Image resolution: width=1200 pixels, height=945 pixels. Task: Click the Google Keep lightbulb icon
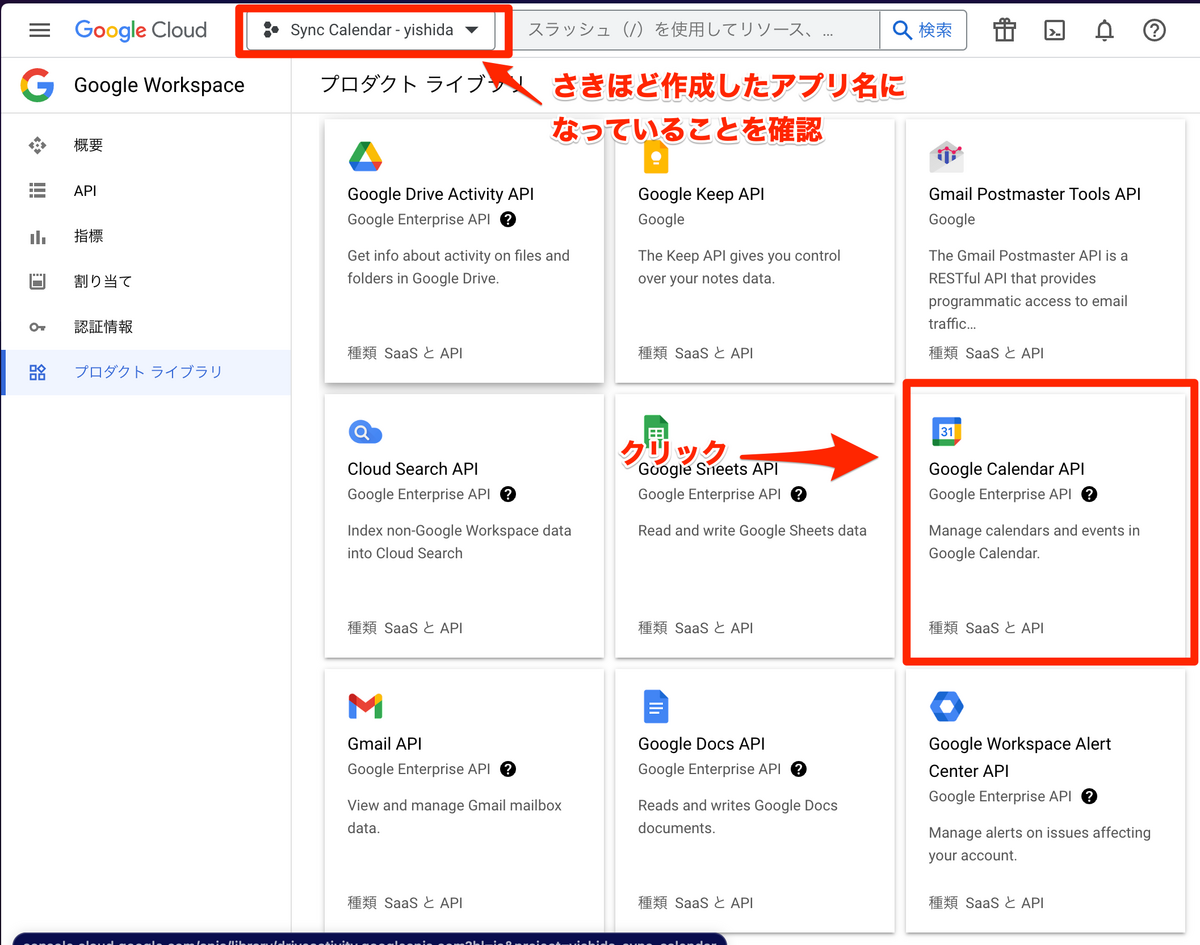[655, 157]
